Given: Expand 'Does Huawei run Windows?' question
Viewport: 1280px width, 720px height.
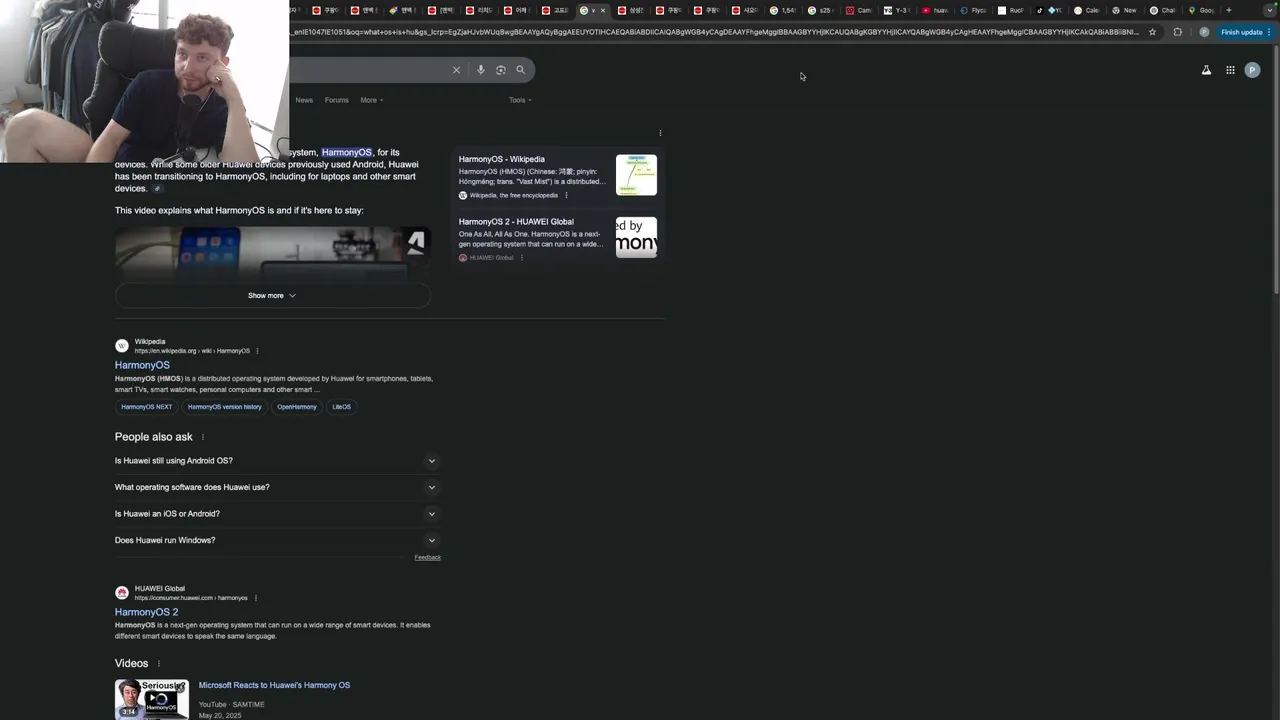Looking at the screenshot, I should point(276,540).
